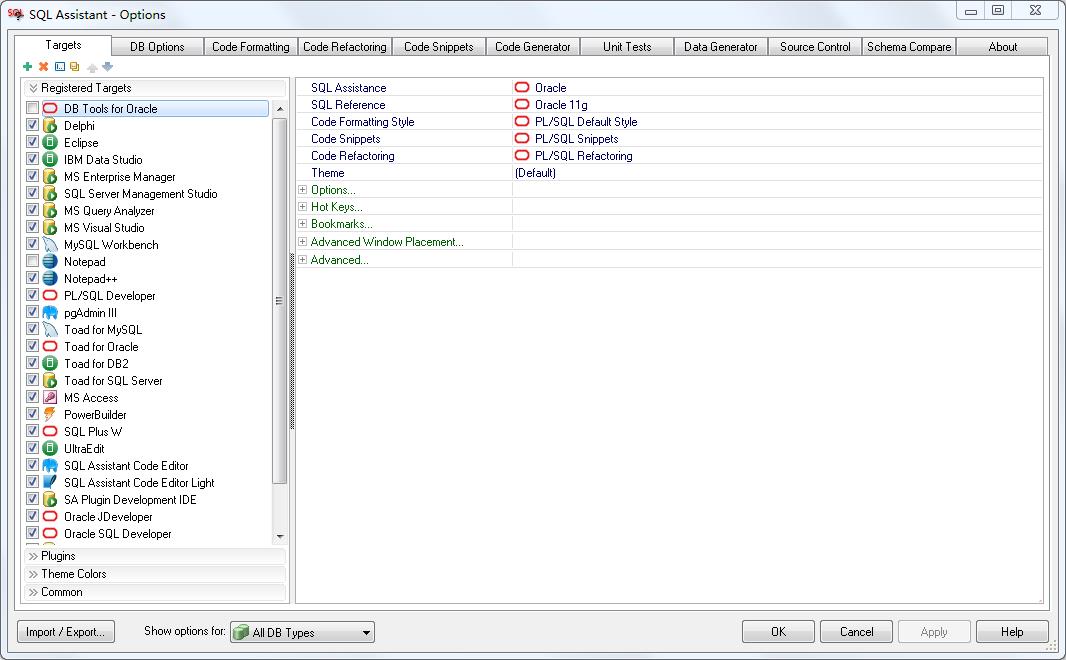The height and width of the screenshot is (660, 1066).
Task: Switch to the Code Snippets tab
Action: [438, 45]
